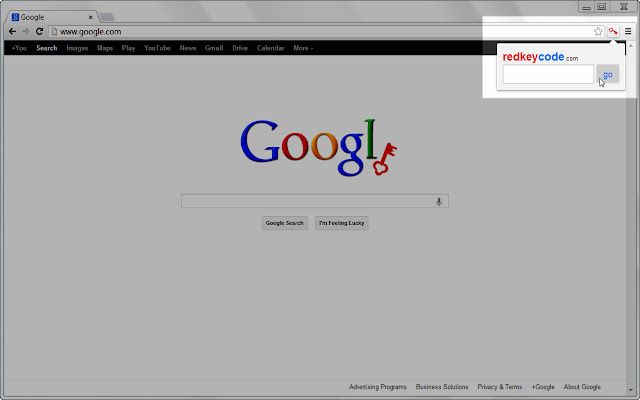Screen dimensions: 640x400
Task: Open Drive in the Google bar
Action: tap(240, 48)
